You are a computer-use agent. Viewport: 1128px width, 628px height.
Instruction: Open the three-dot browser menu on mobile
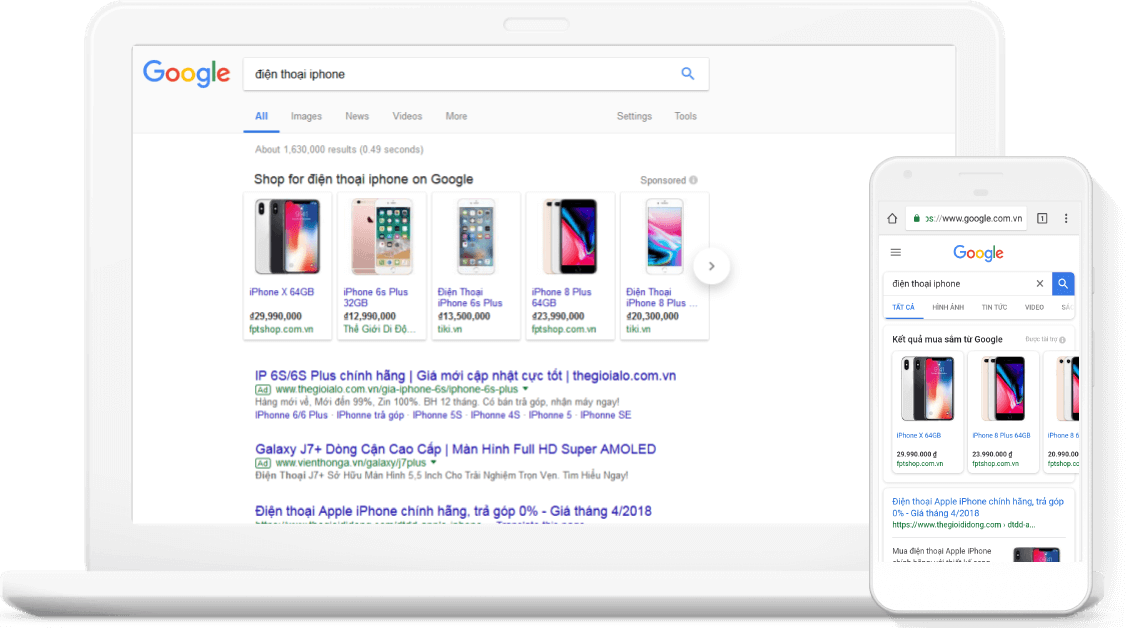[1065, 218]
